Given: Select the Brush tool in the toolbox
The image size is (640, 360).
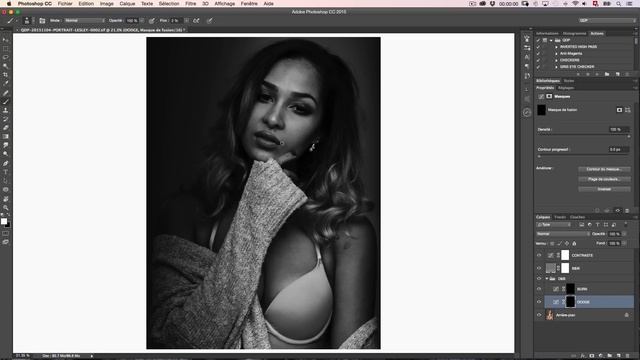Looking at the screenshot, I should coord(5,102).
